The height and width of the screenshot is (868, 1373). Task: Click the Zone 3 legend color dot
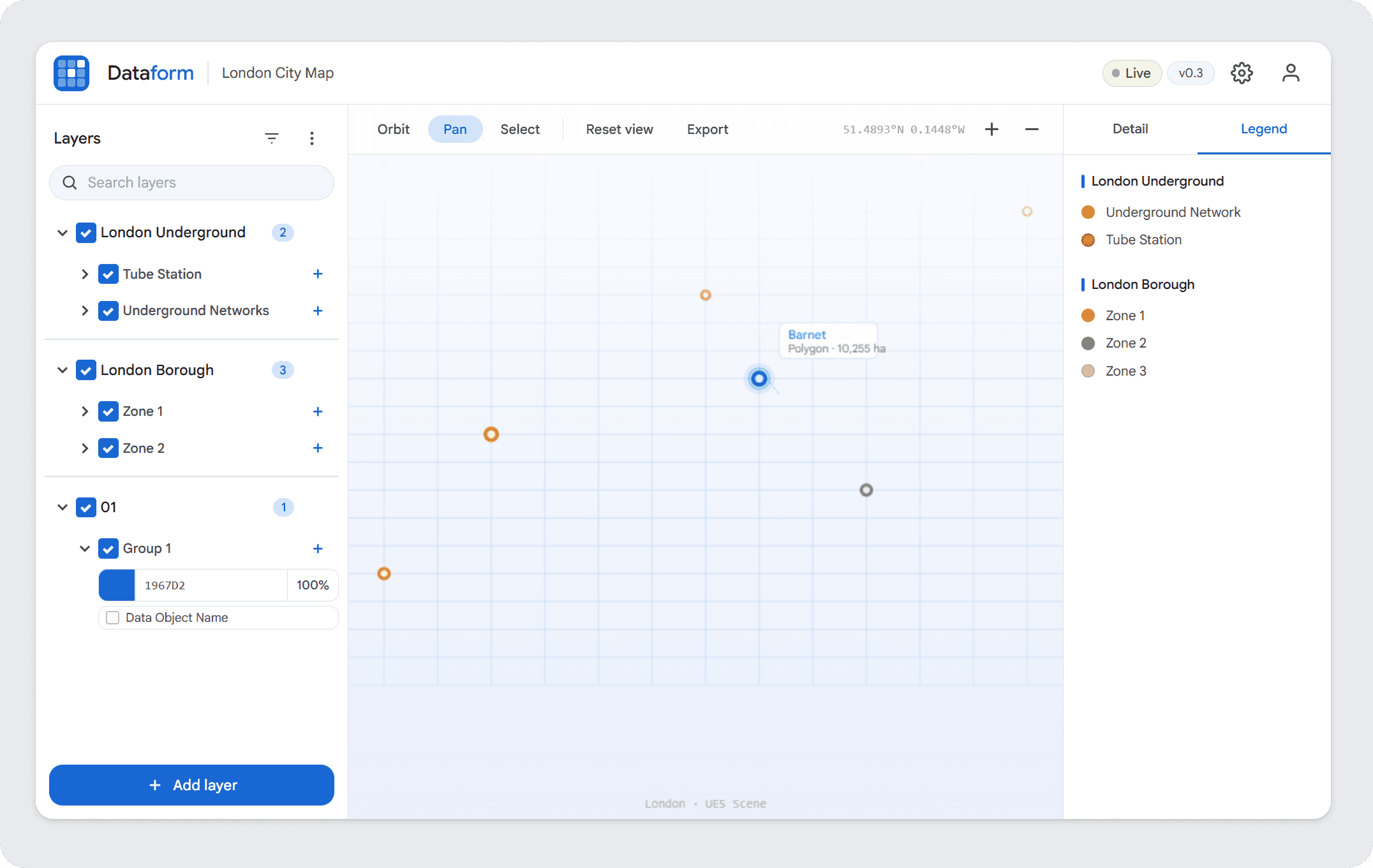click(x=1088, y=371)
